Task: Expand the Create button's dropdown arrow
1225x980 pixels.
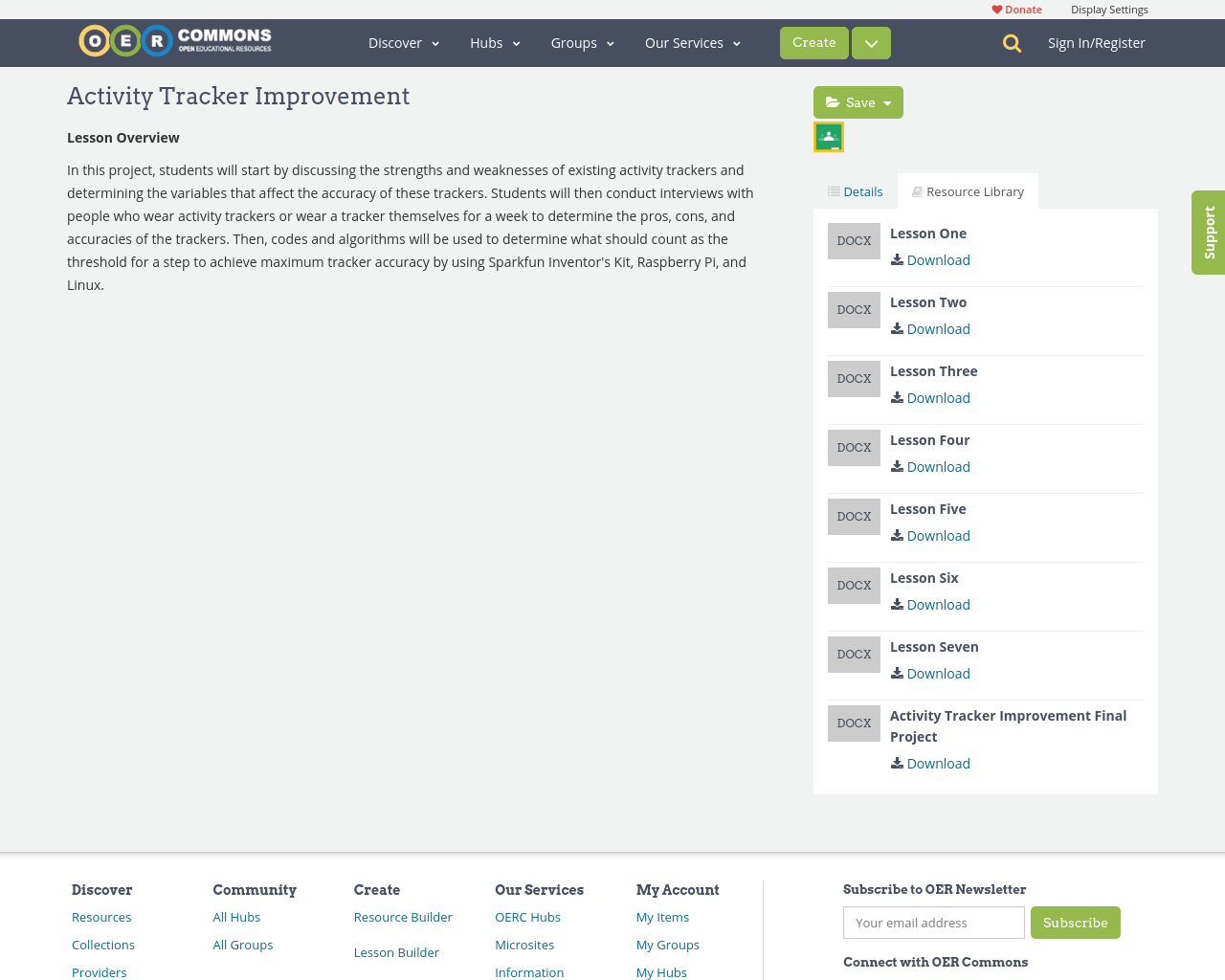Action: (870, 42)
